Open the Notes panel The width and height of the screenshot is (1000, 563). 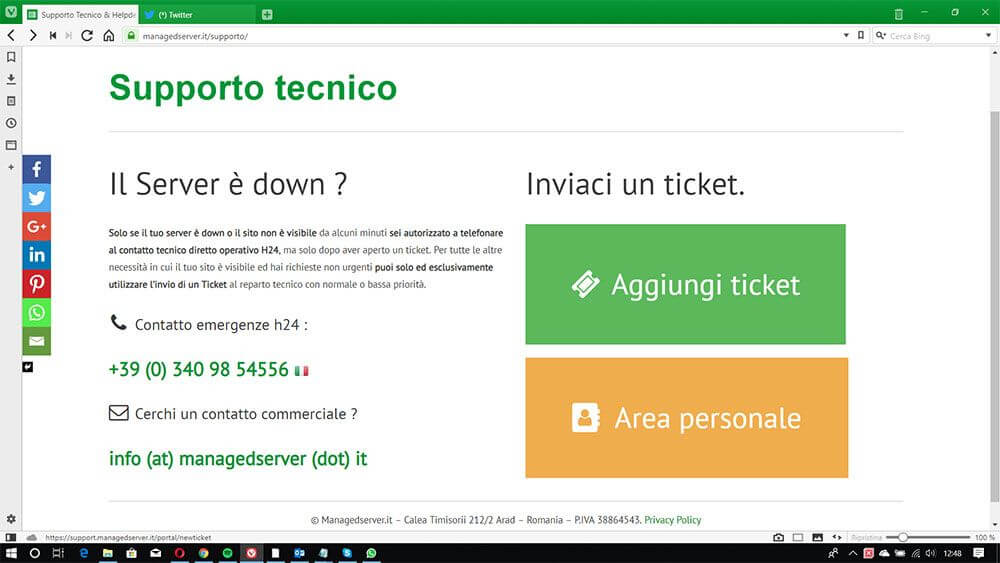[11, 101]
